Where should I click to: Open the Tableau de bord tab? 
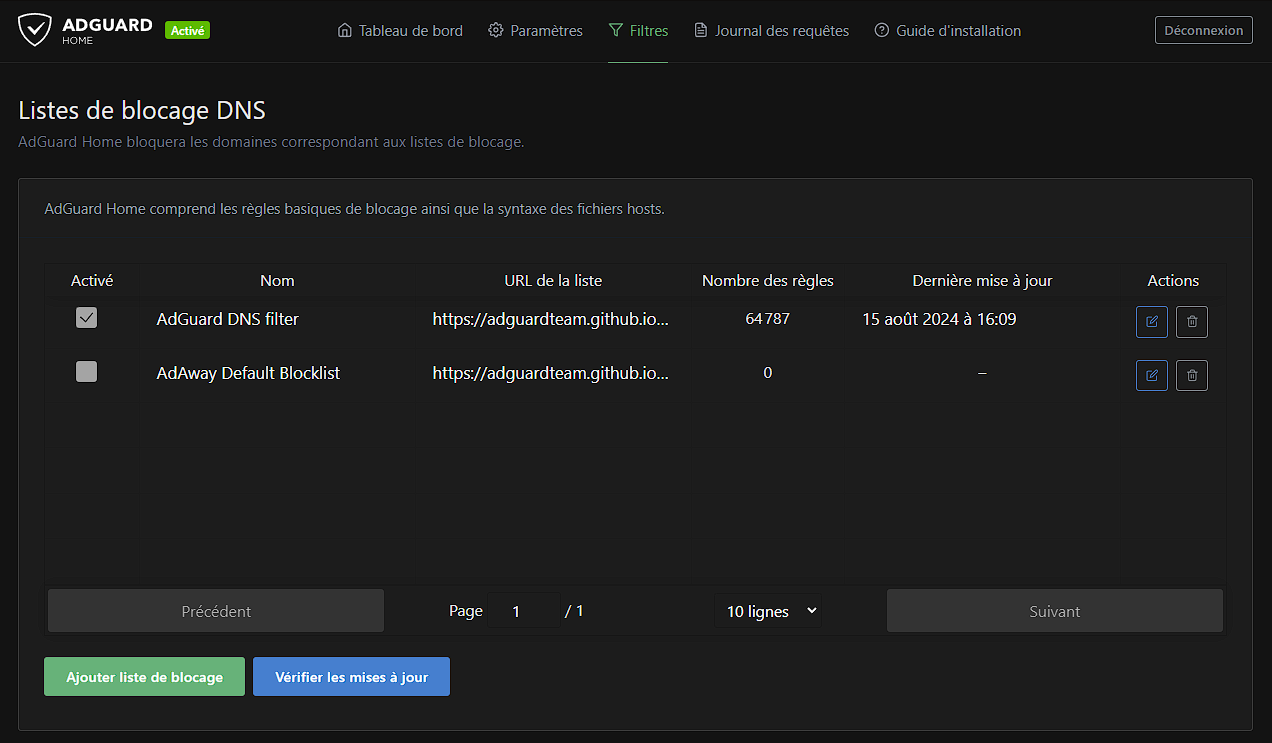pyautogui.click(x=400, y=31)
